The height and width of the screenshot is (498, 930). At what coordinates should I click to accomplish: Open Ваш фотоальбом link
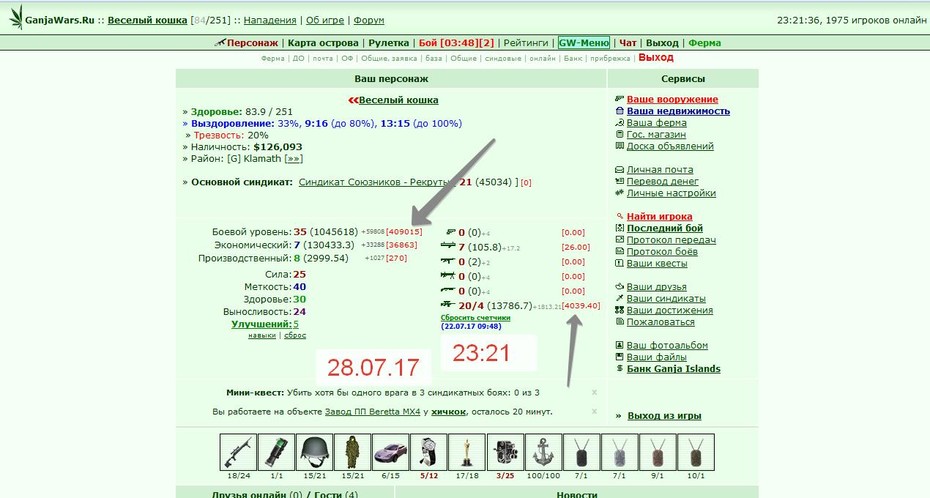pyautogui.click(x=667, y=345)
